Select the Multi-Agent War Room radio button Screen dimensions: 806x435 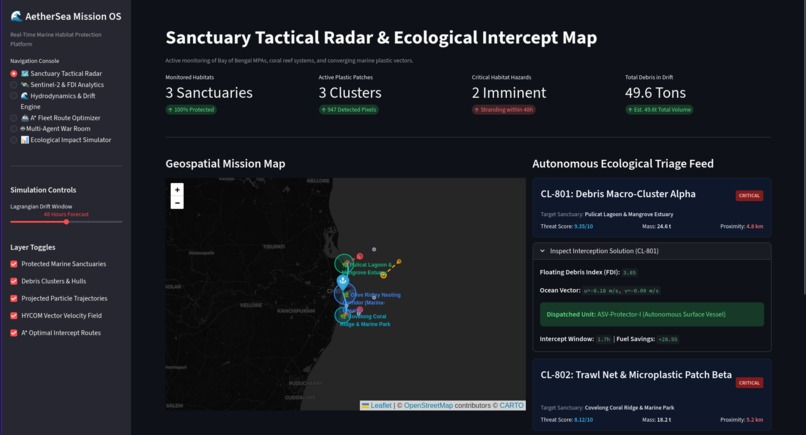pyautogui.click(x=14, y=129)
